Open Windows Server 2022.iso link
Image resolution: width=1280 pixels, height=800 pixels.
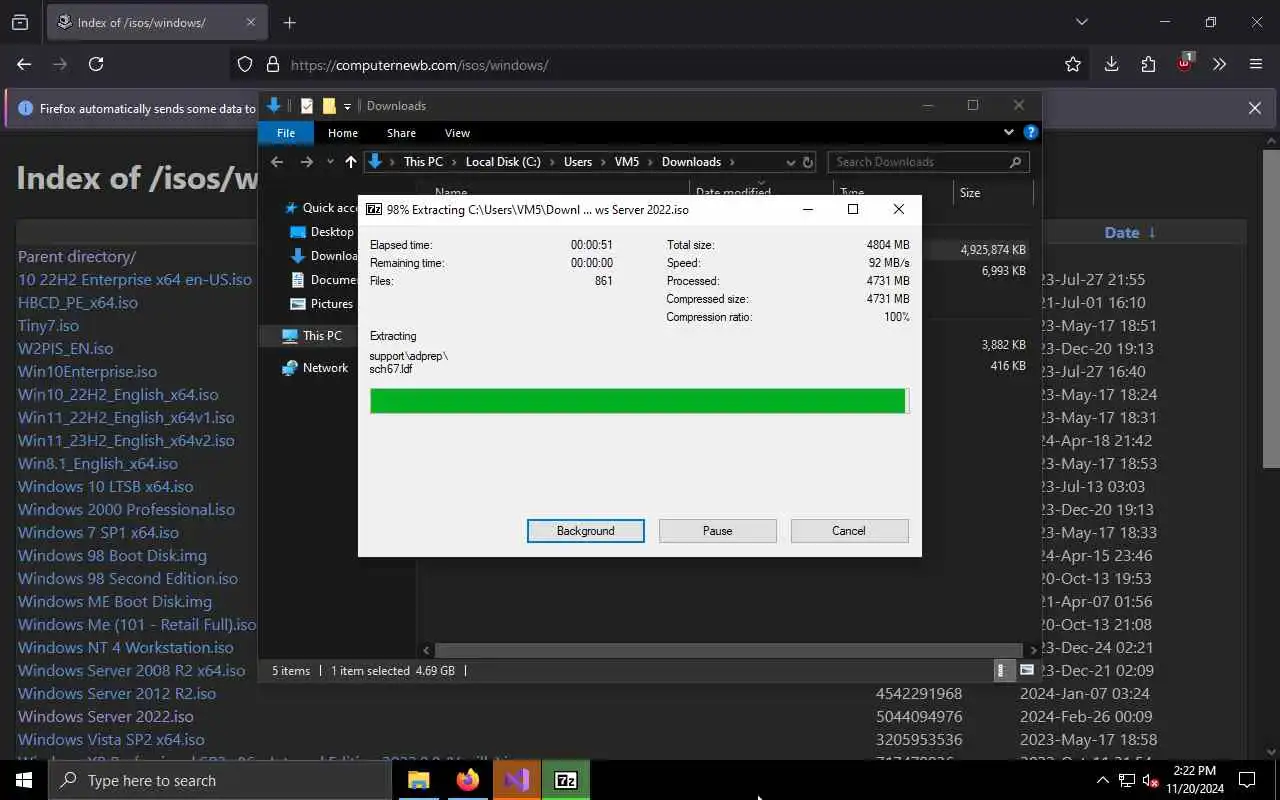click(106, 716)
